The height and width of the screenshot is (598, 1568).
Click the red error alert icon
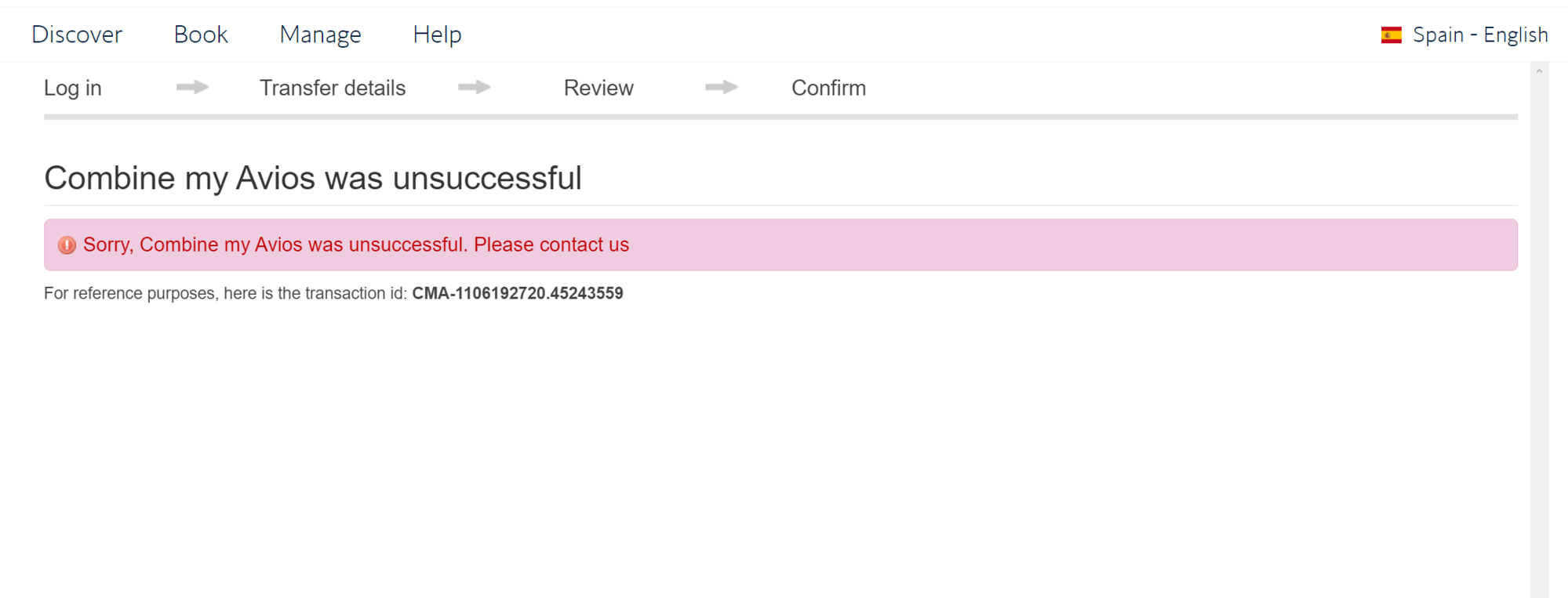tap(67, 245)
